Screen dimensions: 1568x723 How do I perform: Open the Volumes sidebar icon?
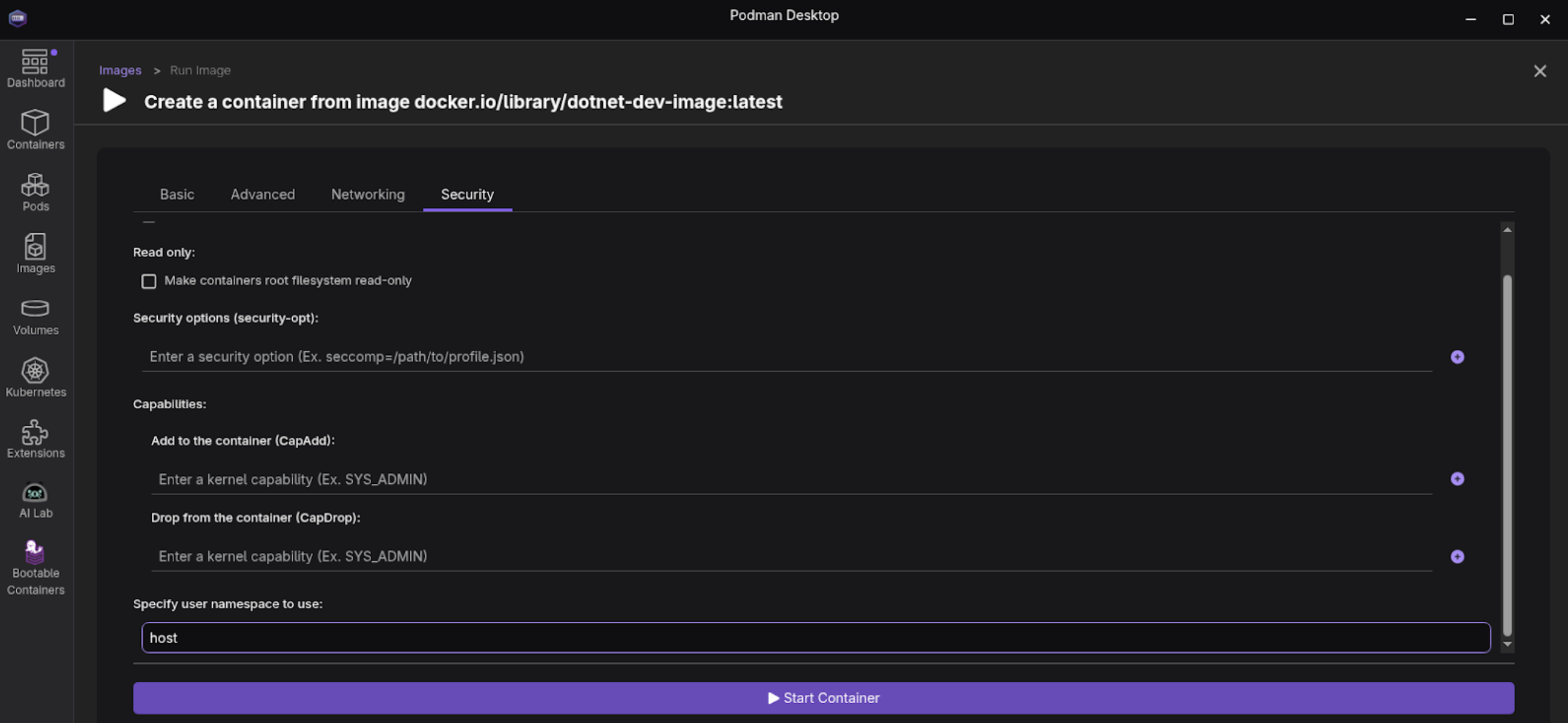pos(35,317)
